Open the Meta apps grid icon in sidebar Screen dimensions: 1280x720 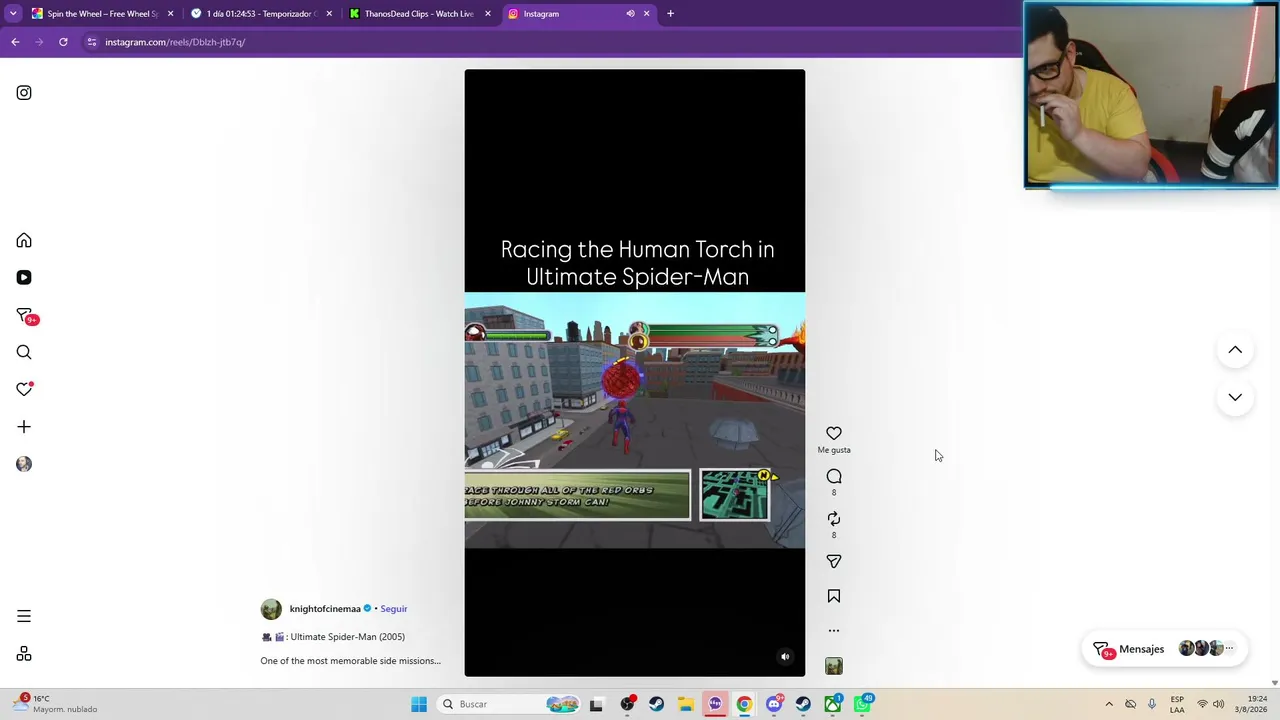pyautogui.click(x=24, y=654)
